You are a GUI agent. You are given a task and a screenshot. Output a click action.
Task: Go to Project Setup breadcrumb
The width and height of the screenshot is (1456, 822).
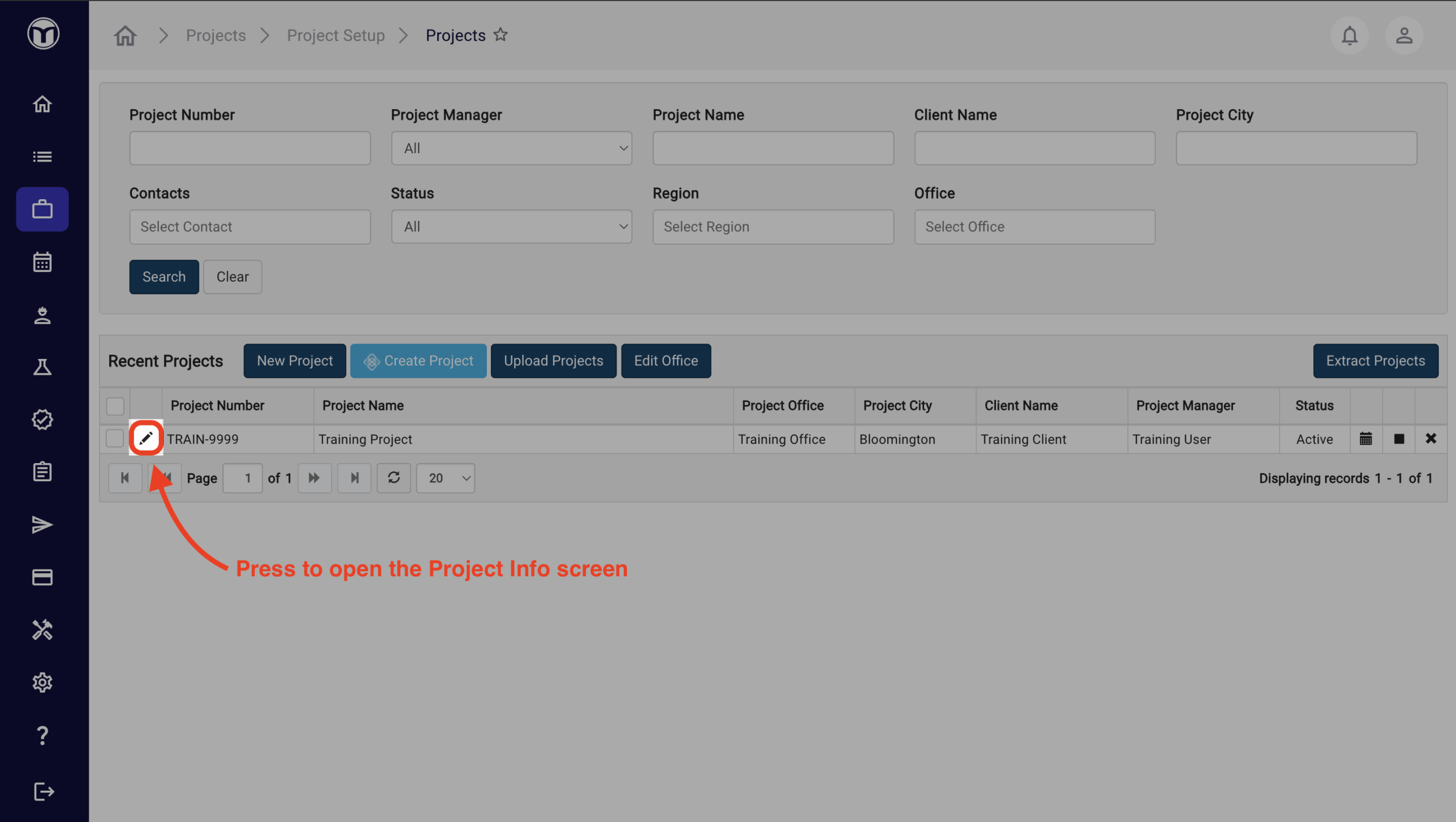(336, 35)
